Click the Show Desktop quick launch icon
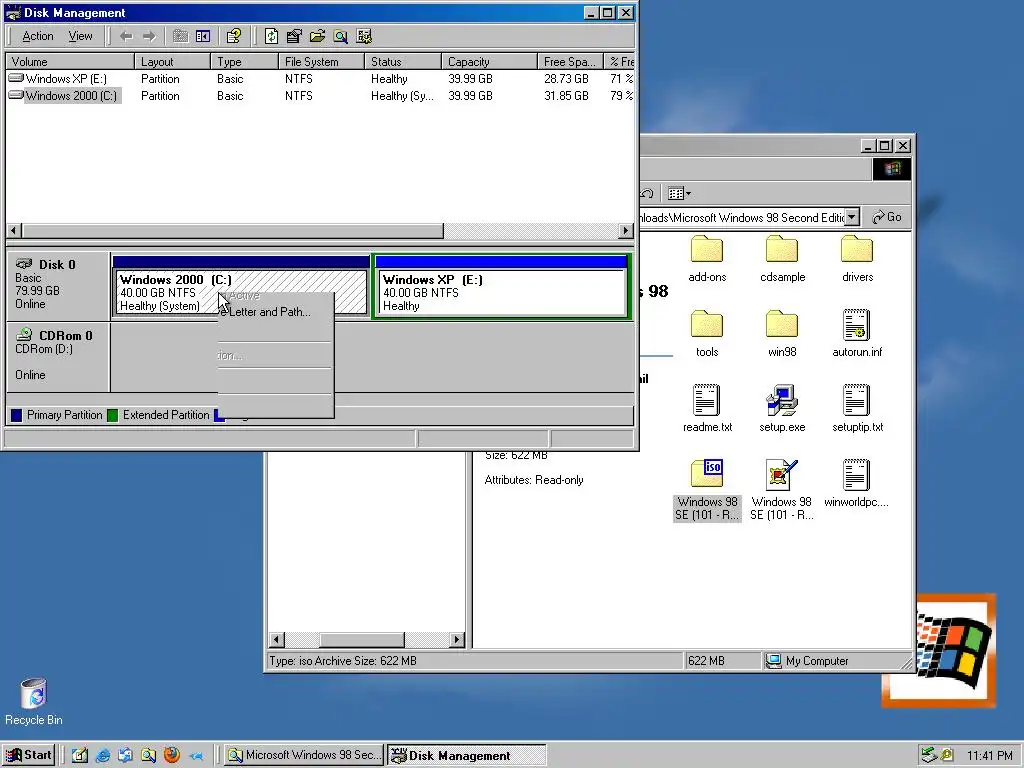The image size is (1024, 768). [x=80, y=755]
